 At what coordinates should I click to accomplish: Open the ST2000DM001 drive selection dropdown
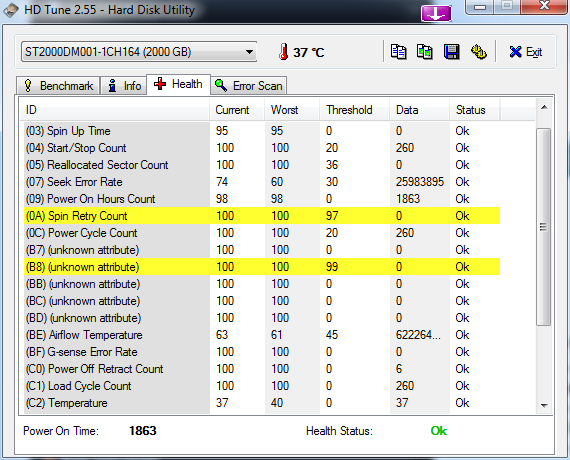click(x=139, y=52)
